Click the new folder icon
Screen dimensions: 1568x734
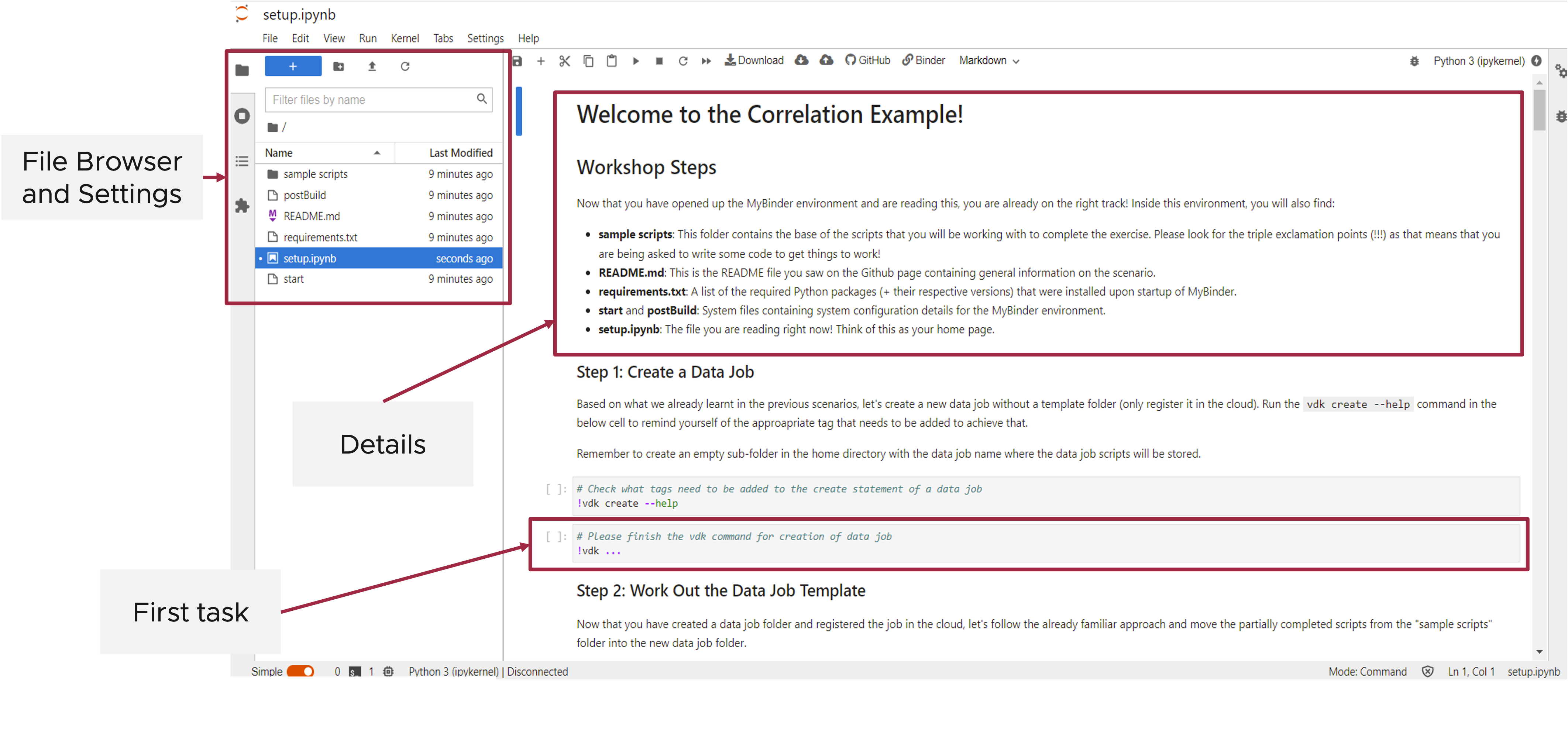338,66
